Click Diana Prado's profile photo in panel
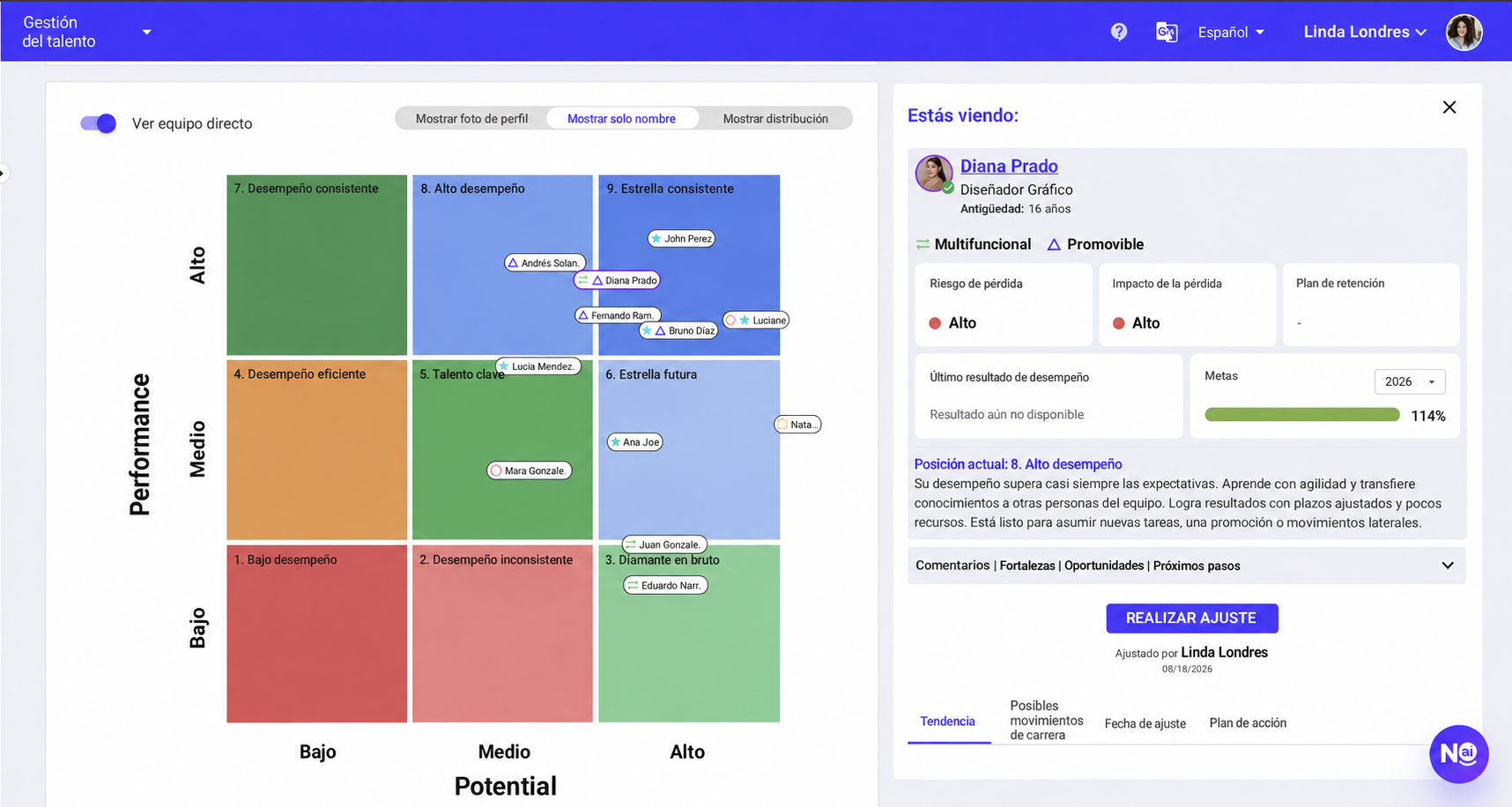Viewport: 1512px width, 807px height. (x=933, y=174)
